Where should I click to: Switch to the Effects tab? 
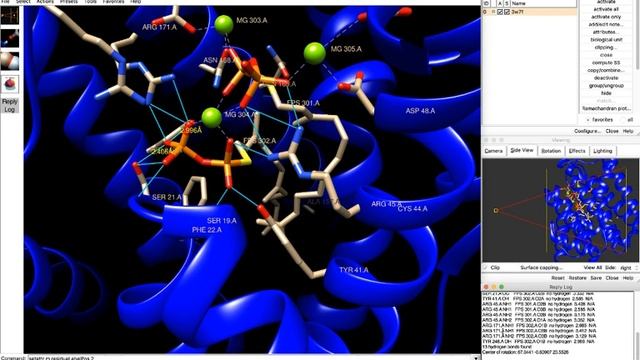click(x=577, y=151)
